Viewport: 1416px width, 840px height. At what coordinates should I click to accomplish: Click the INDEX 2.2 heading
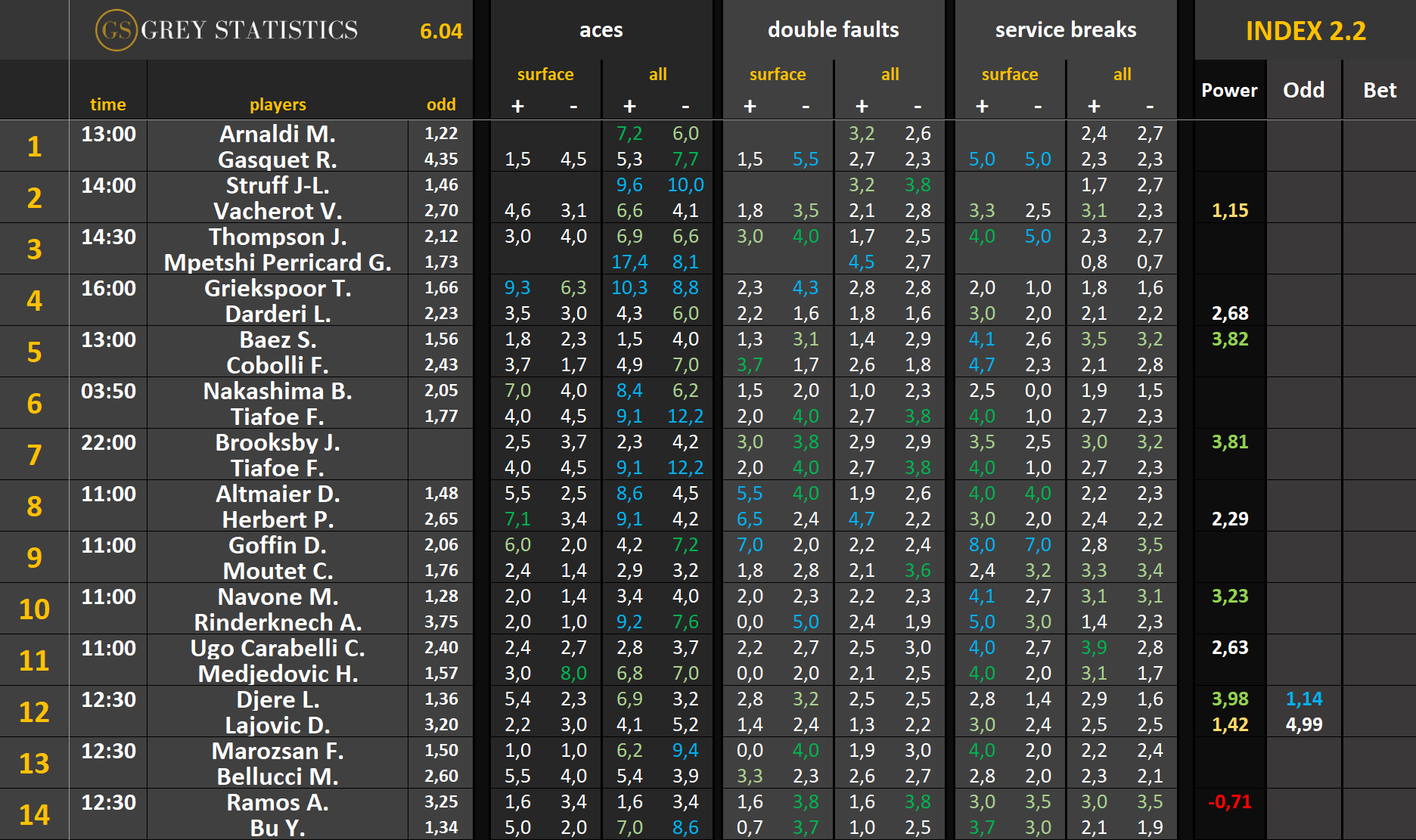(1305, 31)
